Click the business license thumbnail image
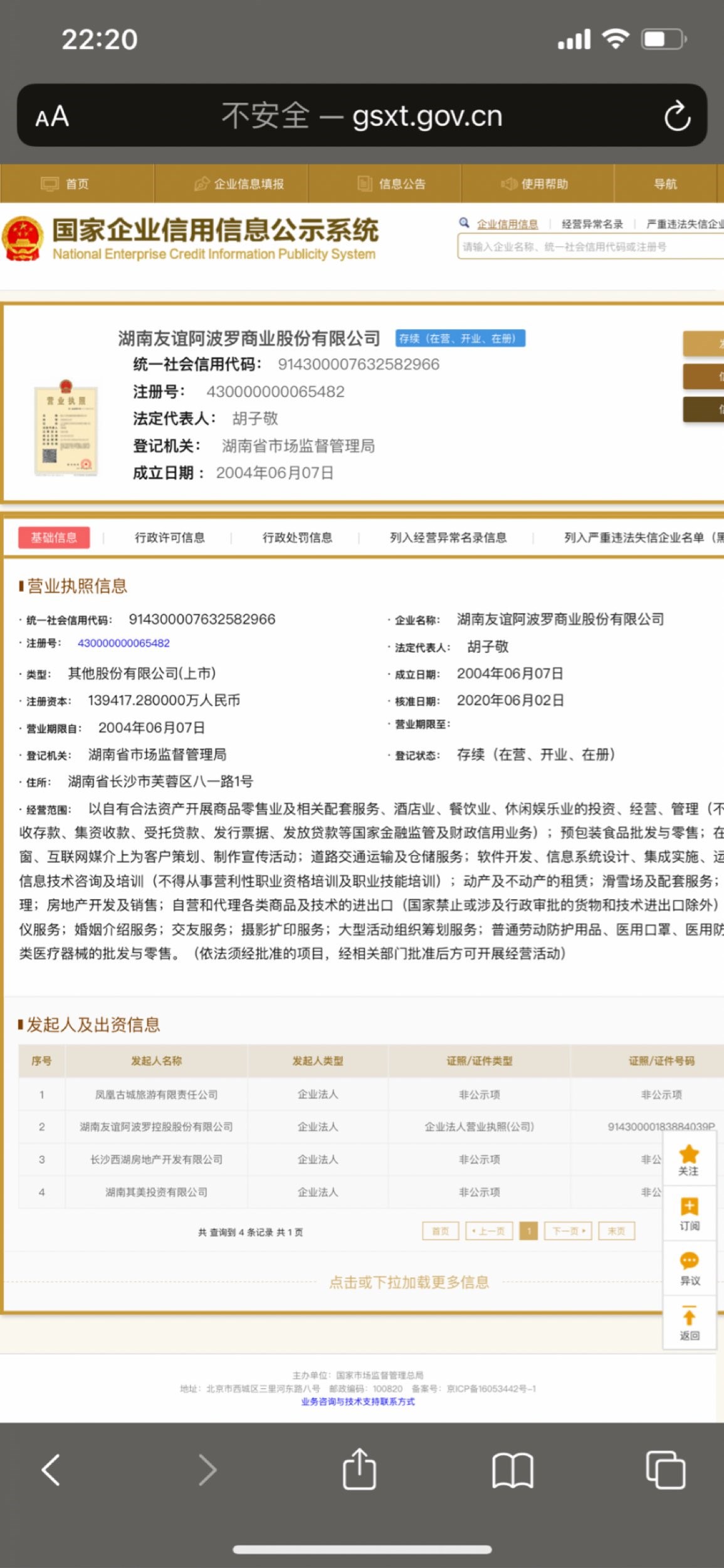724x1568 pixels. click(x=66, y=428)
